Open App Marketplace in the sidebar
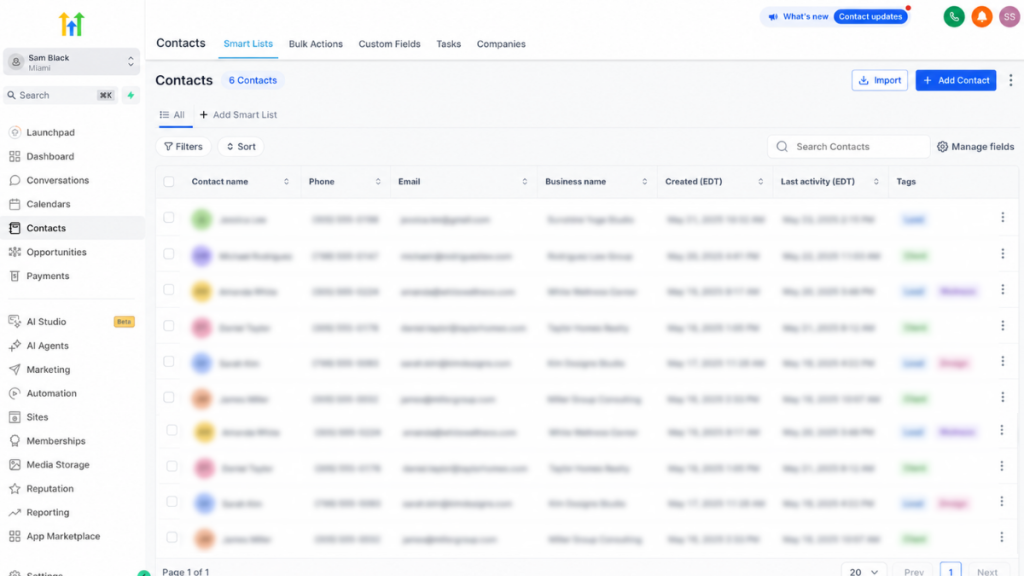 (x=63, y=537)
